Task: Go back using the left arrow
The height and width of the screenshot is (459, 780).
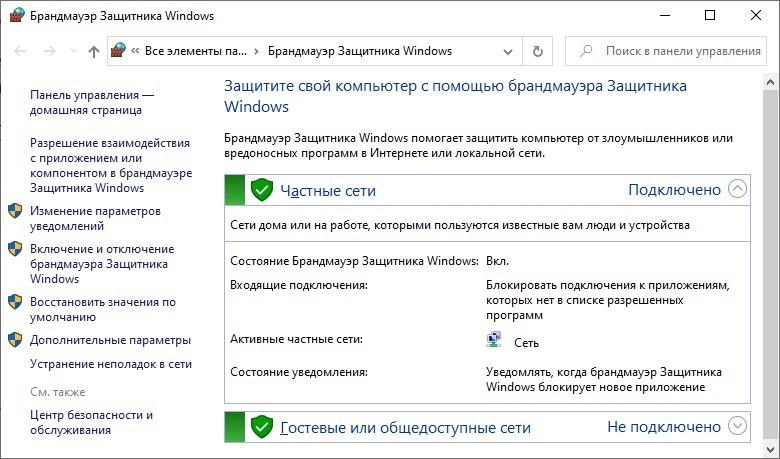Action: pyautogui.click(x=20, y=51)
